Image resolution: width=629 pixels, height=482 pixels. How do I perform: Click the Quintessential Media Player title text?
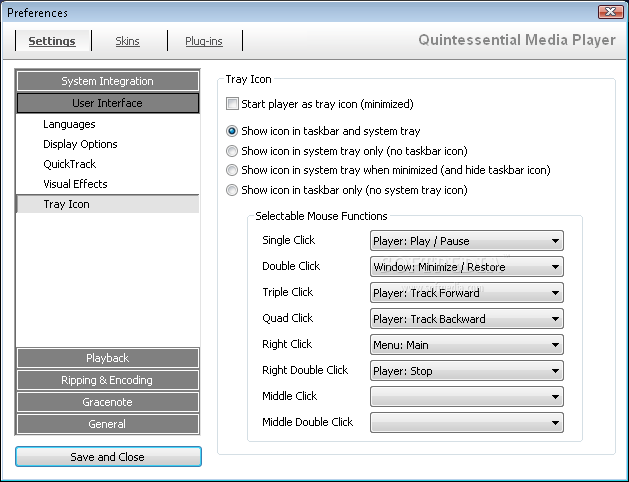(x=517, y=40)
